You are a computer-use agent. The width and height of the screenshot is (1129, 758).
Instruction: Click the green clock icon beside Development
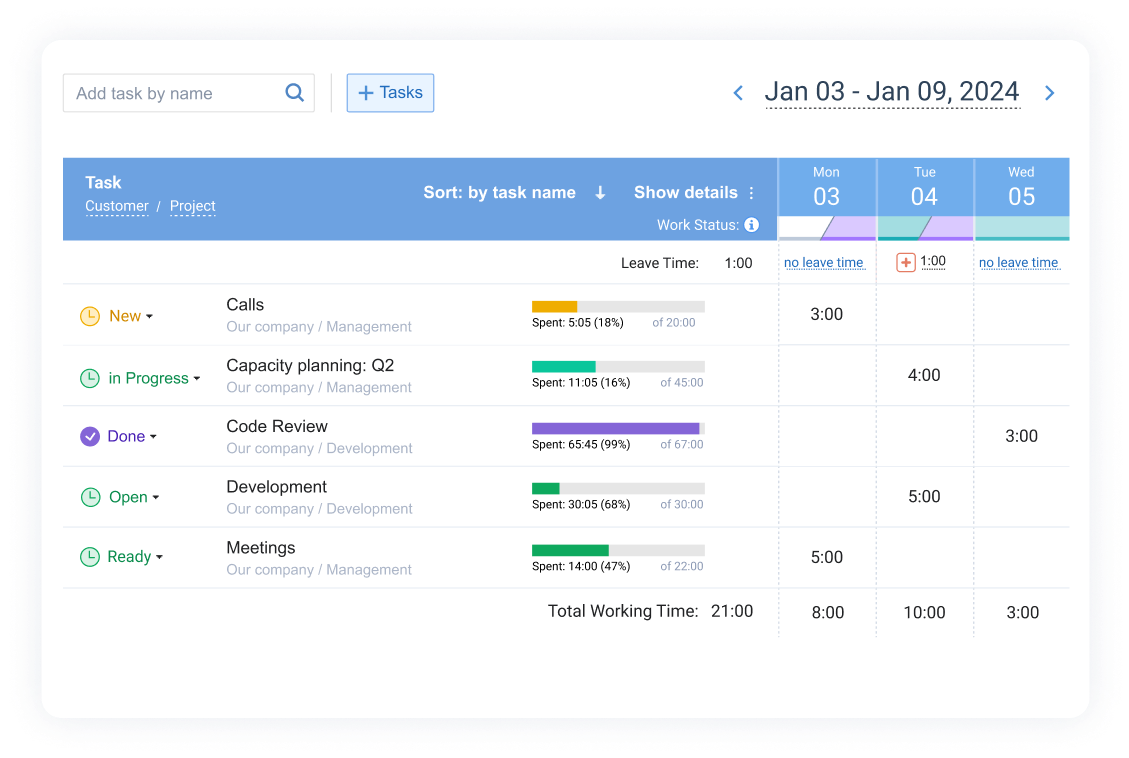point(90,497)
